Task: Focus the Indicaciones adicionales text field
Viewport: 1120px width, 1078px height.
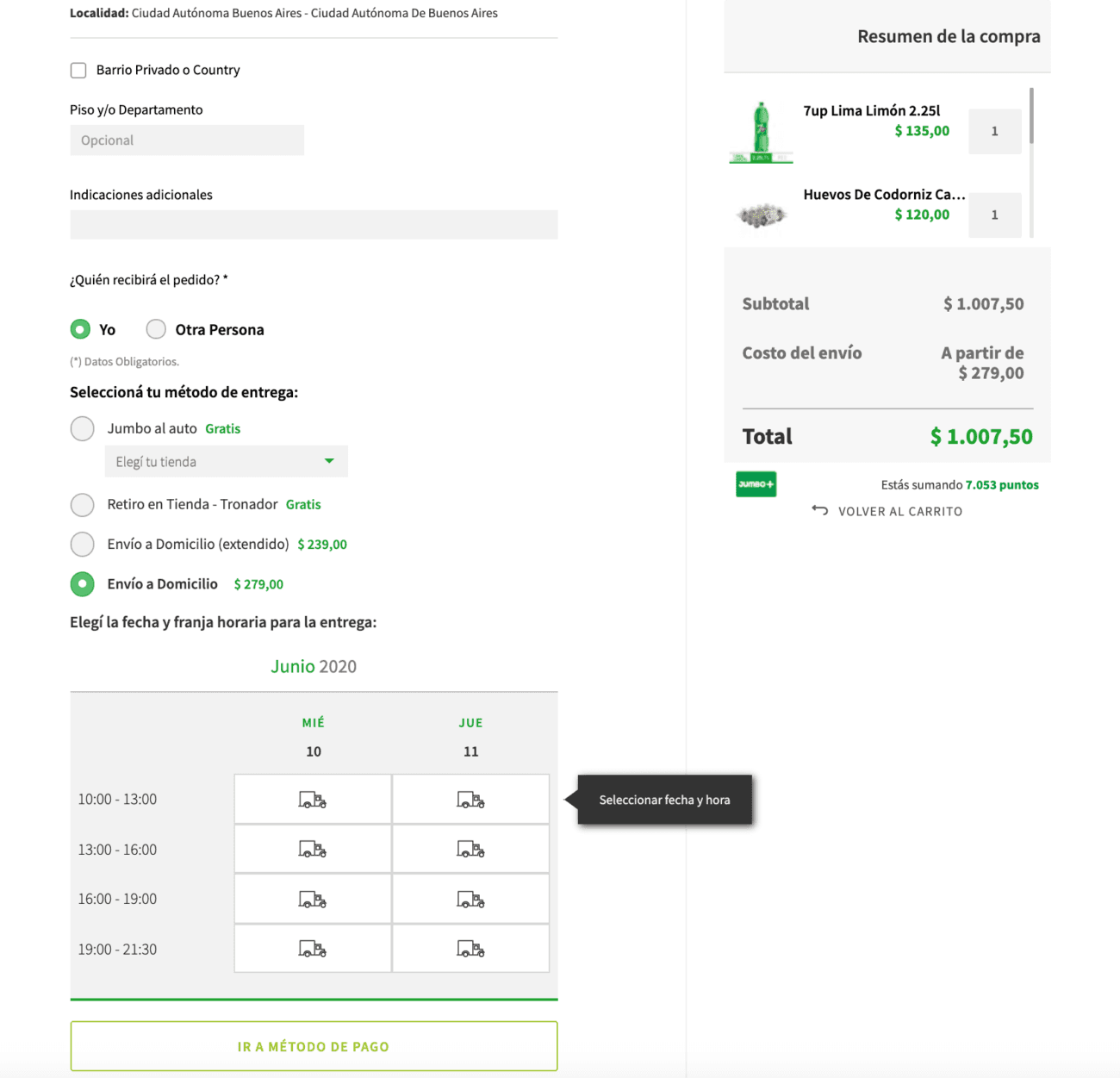Action: (x=314, y=225)
